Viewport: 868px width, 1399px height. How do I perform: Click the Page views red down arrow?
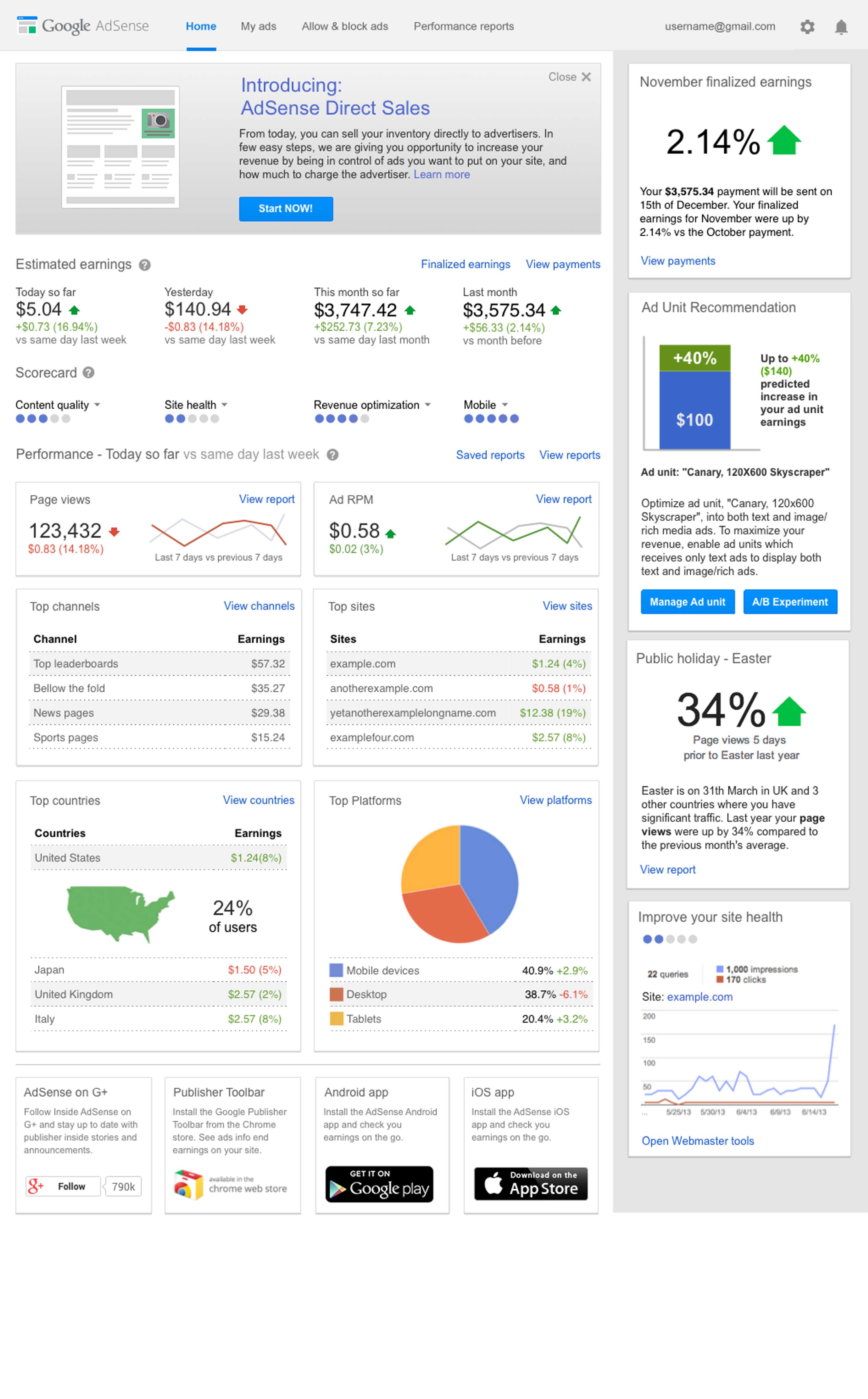[114, 532]
